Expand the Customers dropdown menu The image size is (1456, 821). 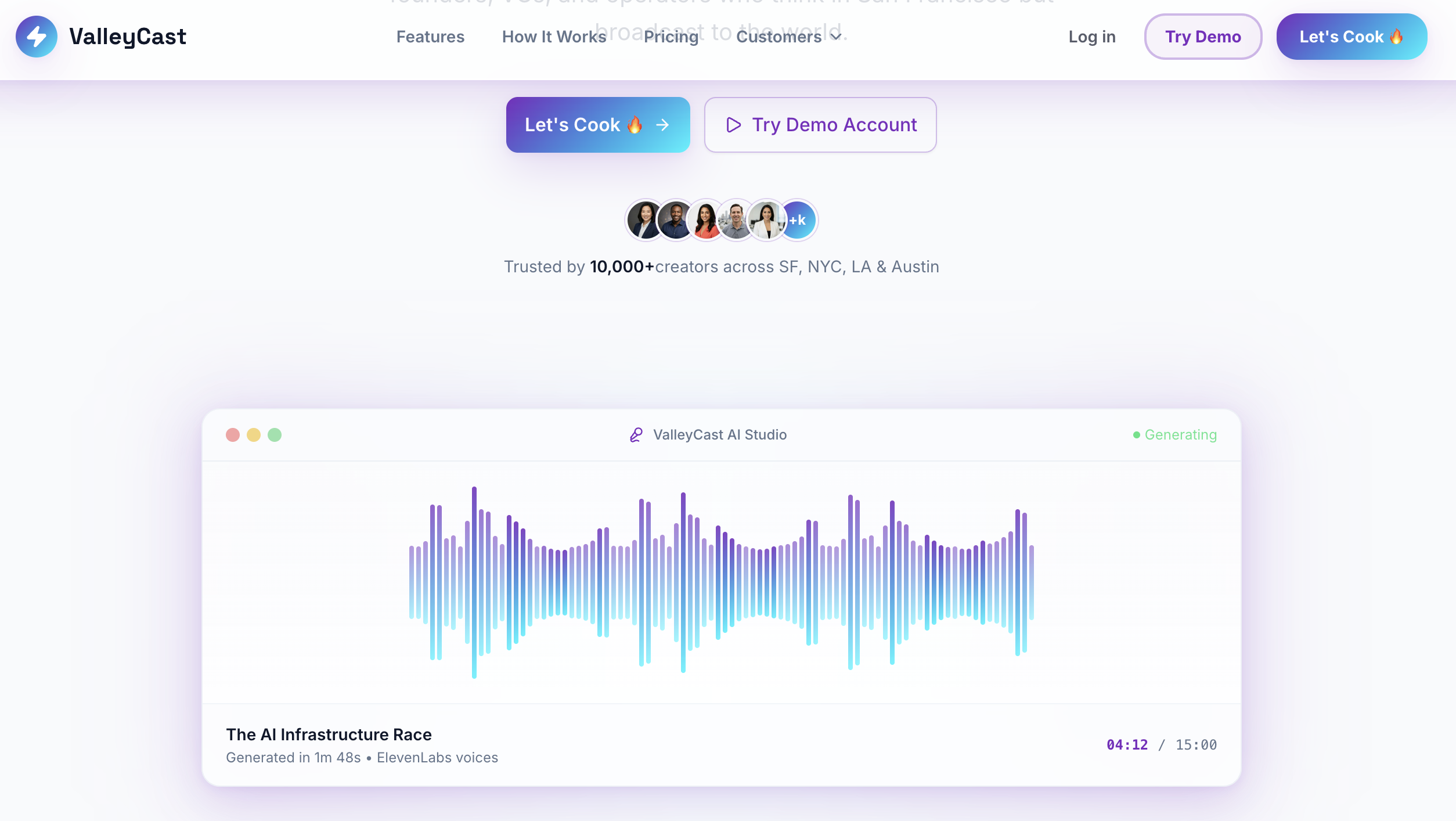788,37
